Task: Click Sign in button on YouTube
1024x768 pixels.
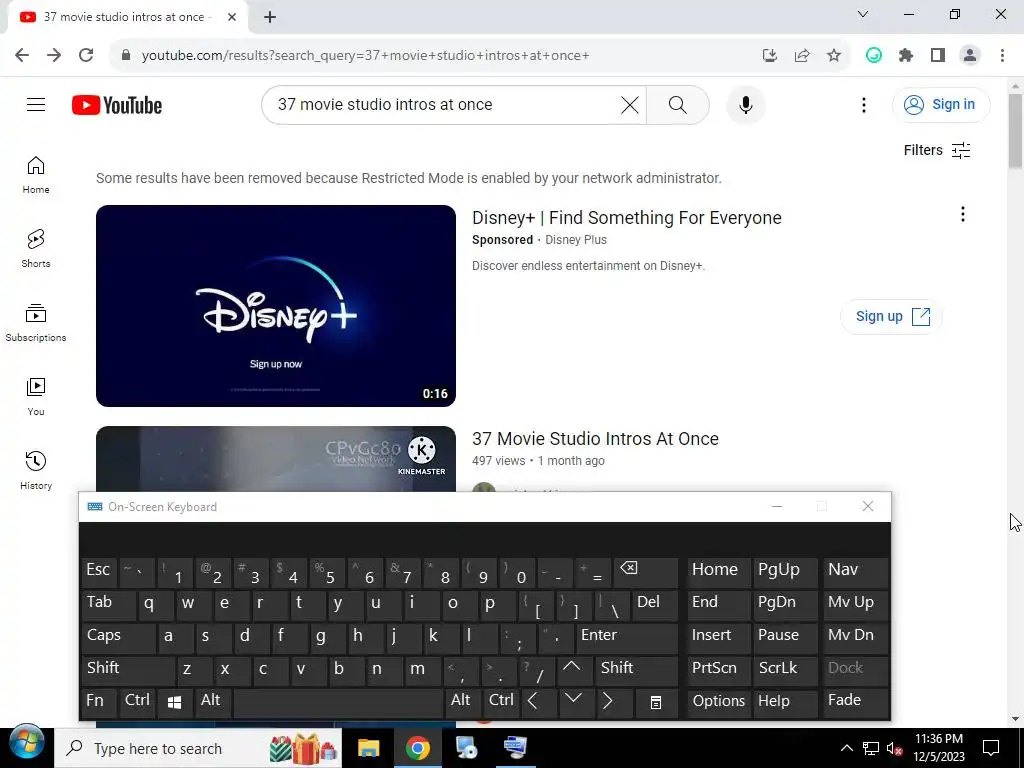Action: [x=940, y=104]
